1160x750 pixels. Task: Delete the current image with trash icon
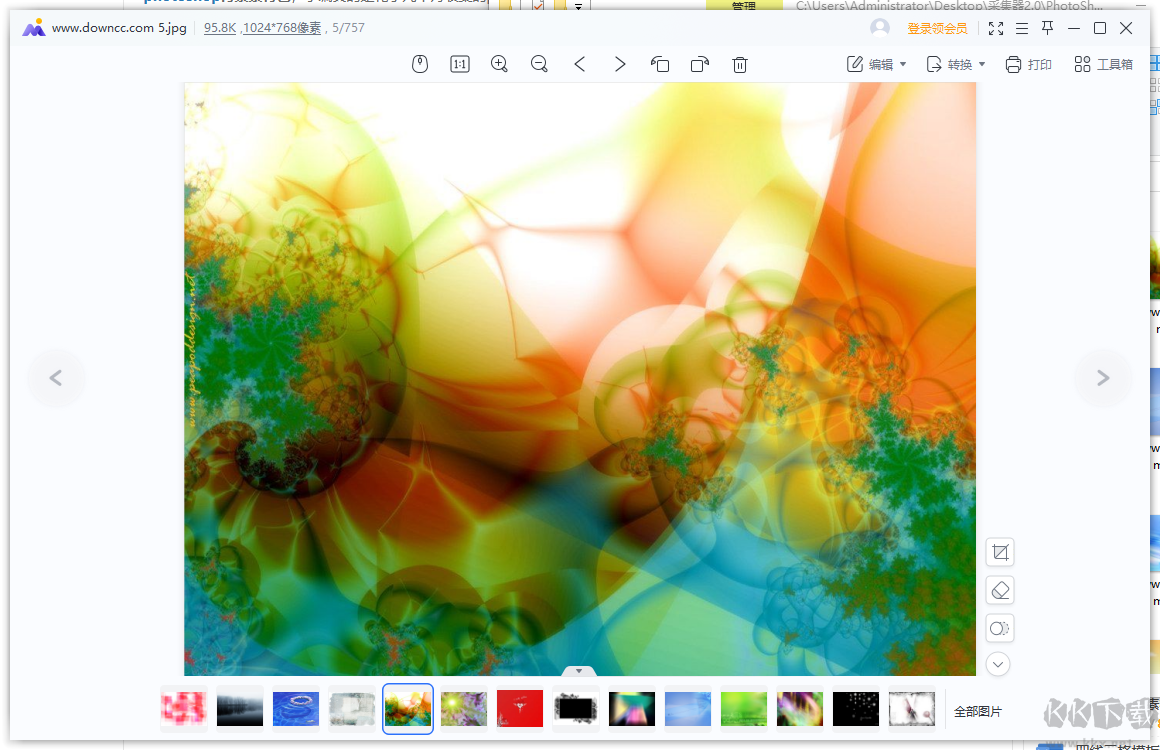click(x=740, y=64)
